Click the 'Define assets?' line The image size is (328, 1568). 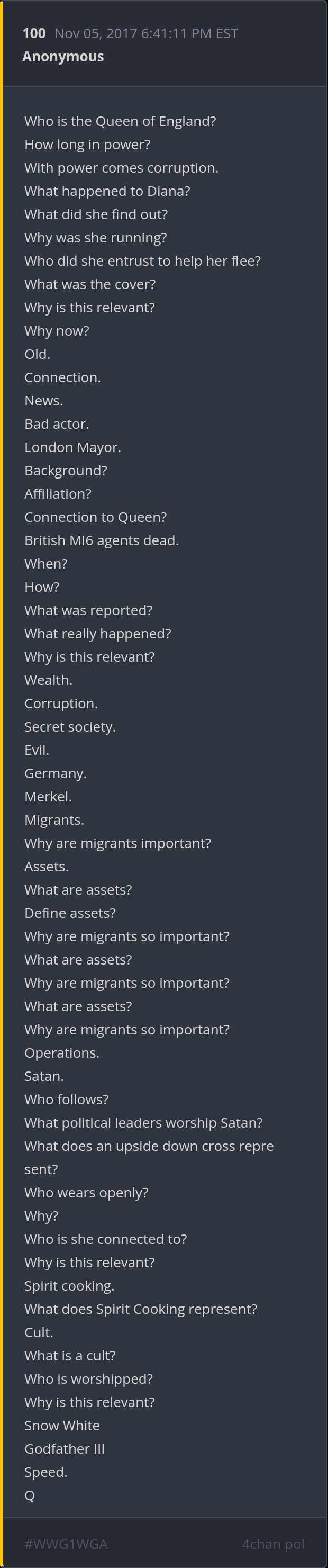click(x=69, y=913)
